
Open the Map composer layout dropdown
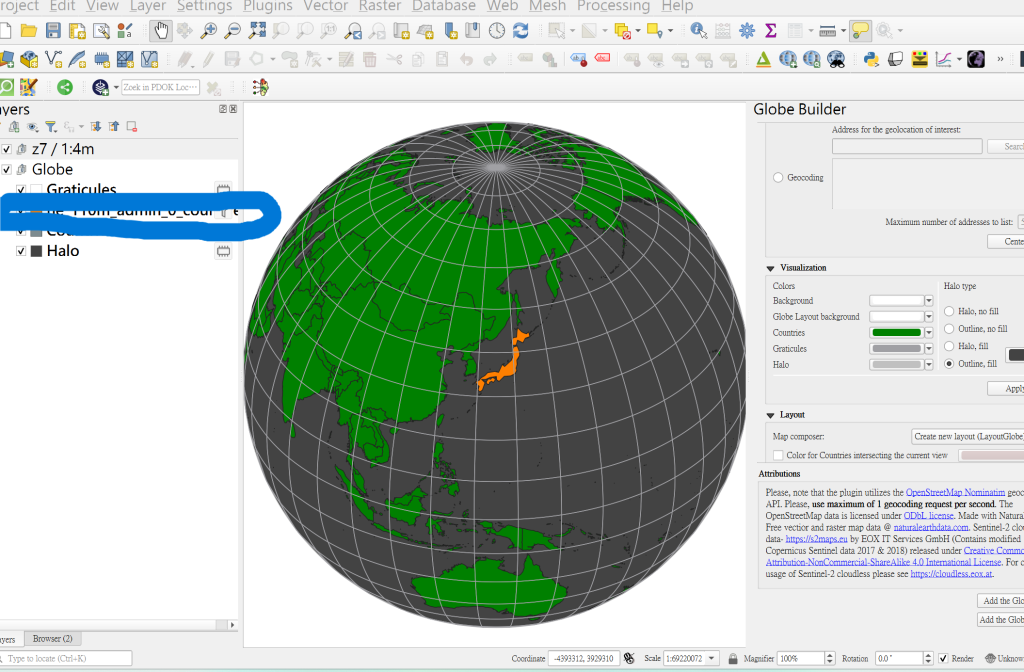click(967, 436)
